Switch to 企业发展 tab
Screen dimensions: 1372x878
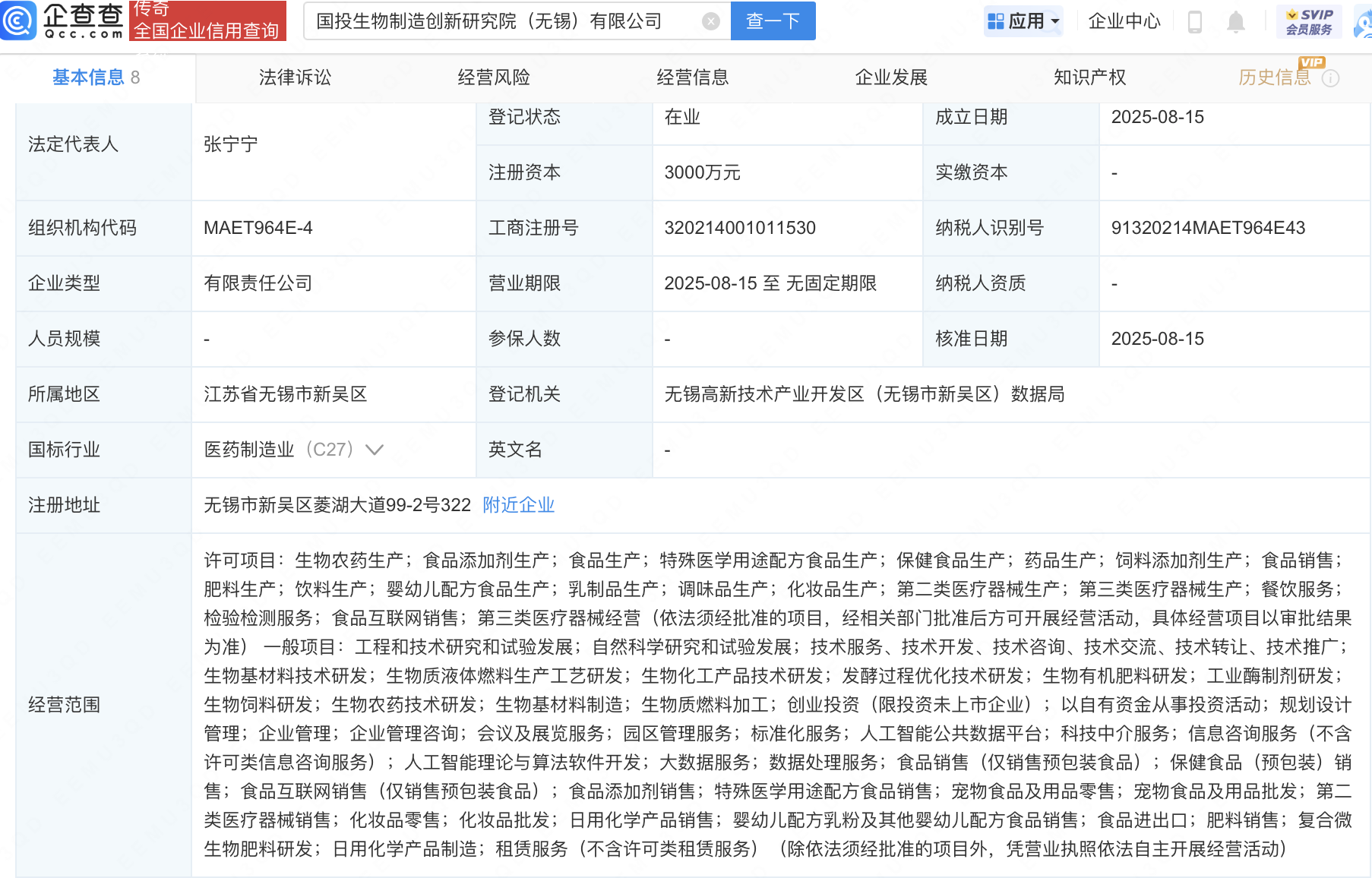coord(891,77)
